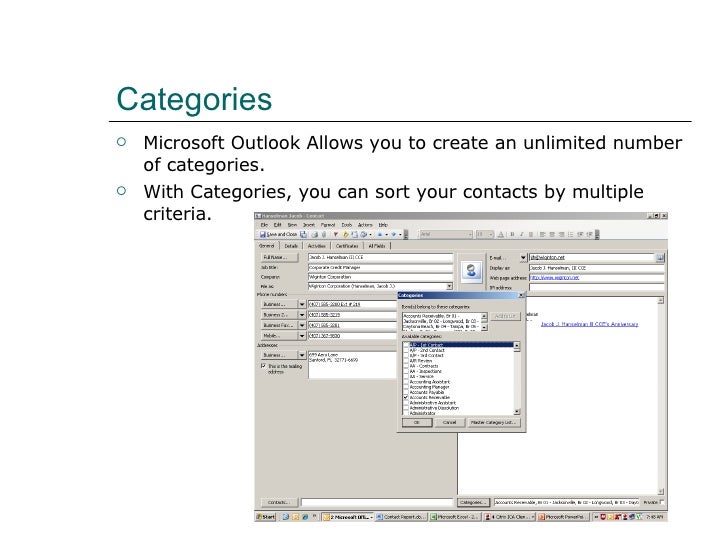The height and width of the screenshot is (546, 728).
Task: Click the Bullets list icon
Action: point(571,234)
